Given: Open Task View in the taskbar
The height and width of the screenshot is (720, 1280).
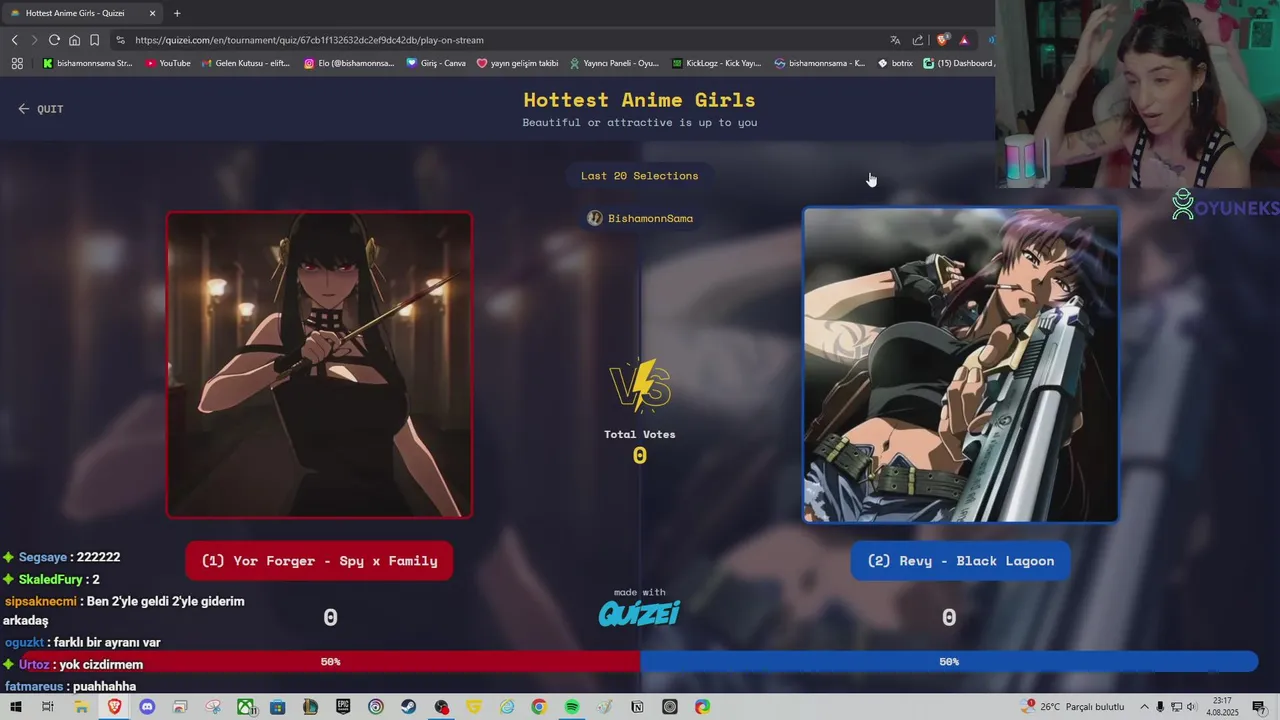Looking at the screenshot, I should [x=47, y=707].
